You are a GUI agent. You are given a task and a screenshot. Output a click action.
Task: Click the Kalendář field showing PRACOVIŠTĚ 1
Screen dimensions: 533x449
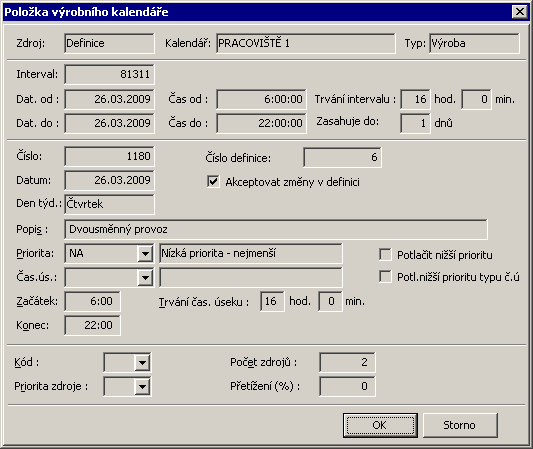click(306, 43)
